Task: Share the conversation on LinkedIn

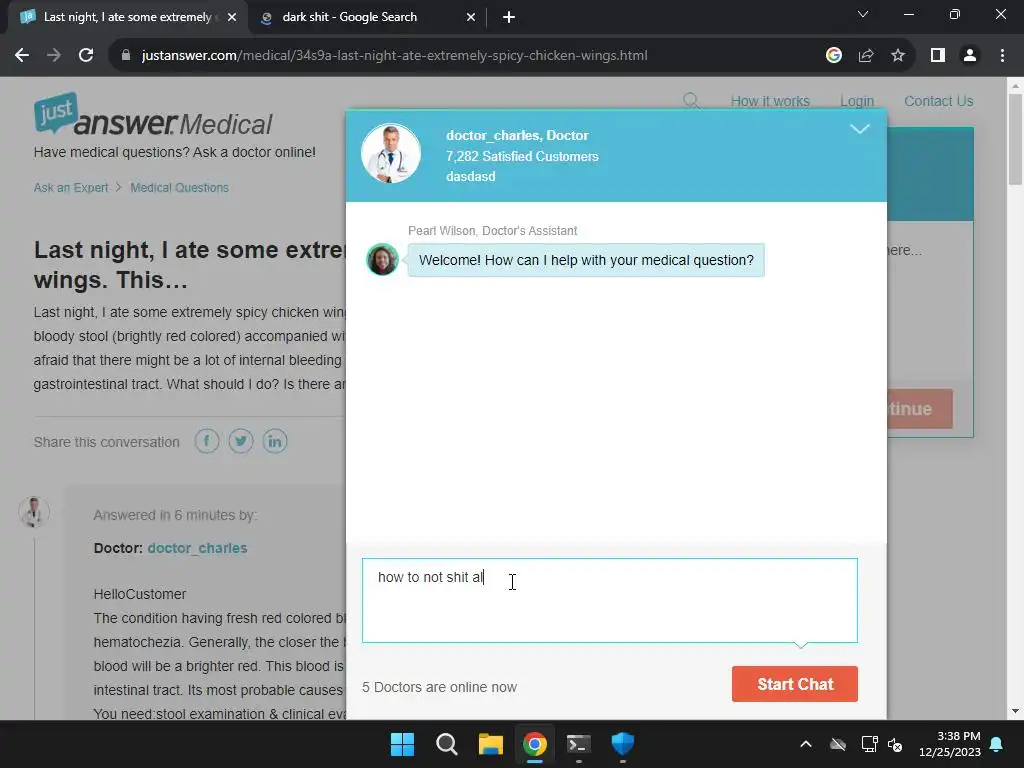Action: [x=275, y=441]
